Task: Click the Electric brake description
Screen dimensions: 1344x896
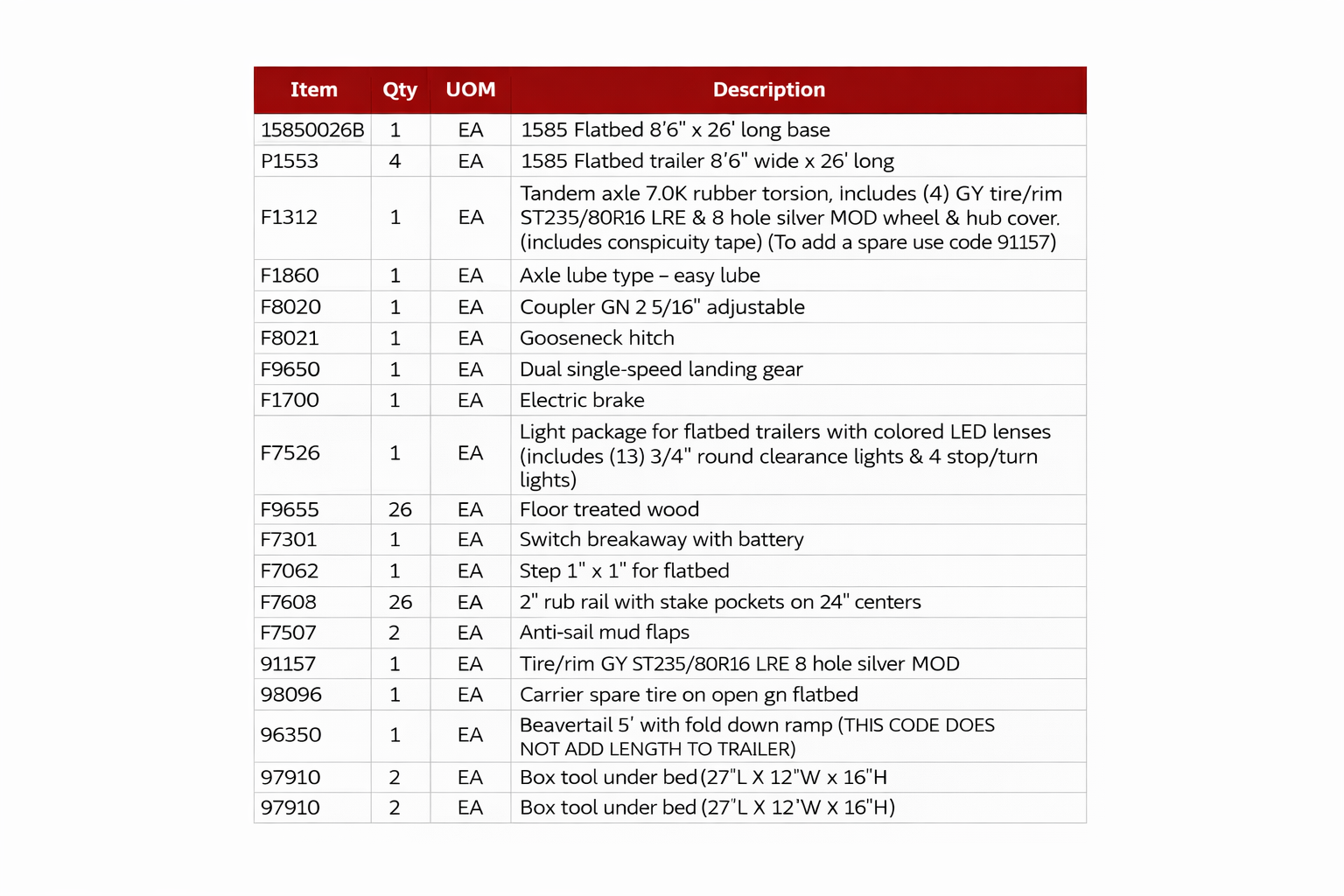Action: click(582, 401)
